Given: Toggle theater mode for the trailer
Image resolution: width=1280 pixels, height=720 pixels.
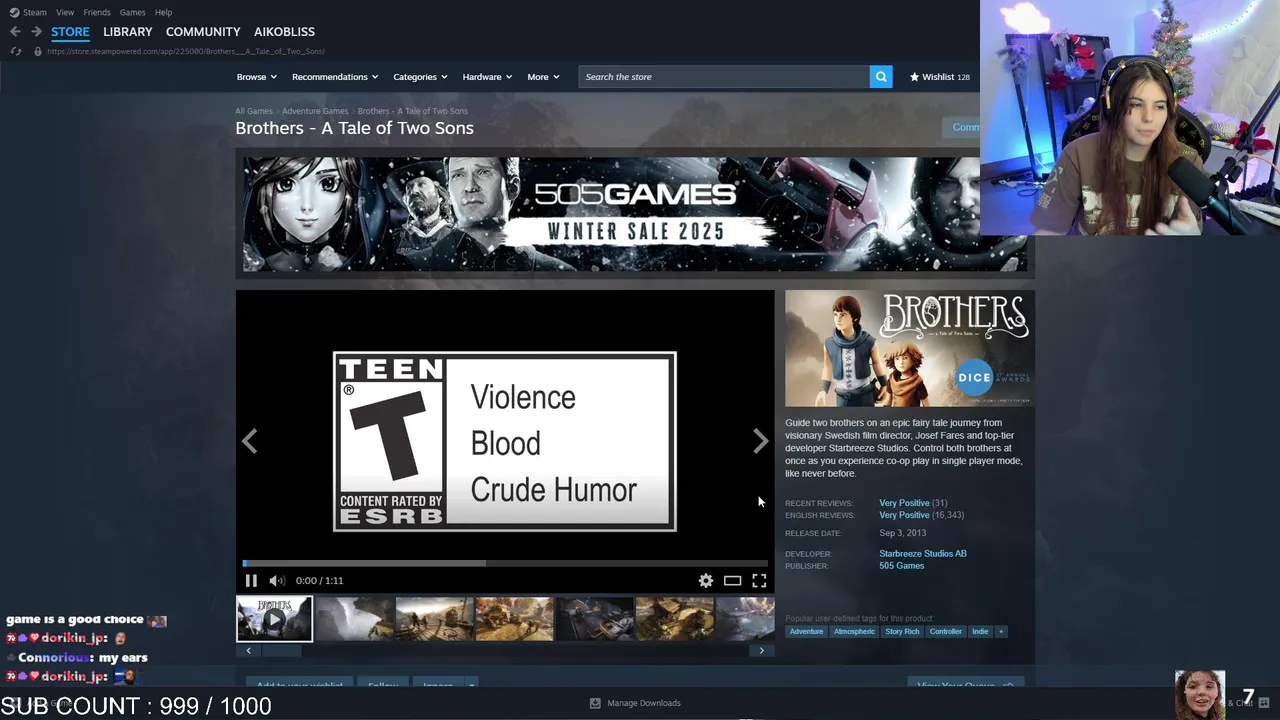Looking at the screenshot, I should (x=732, y=580).
